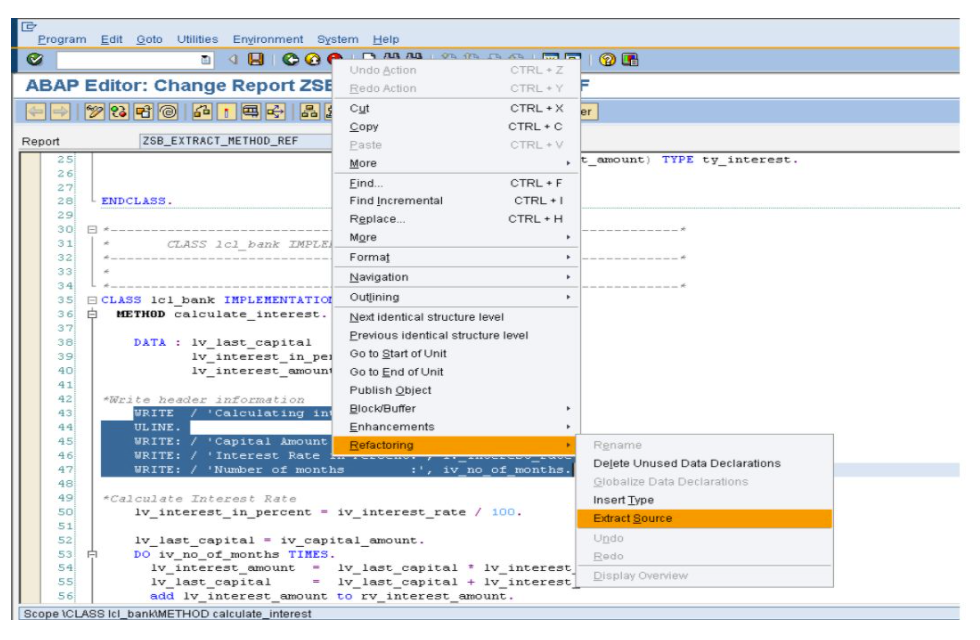This screenshot has height=640, width=980.
Task: Expand the Outlining submenu
Action: [x=456, y=297]
